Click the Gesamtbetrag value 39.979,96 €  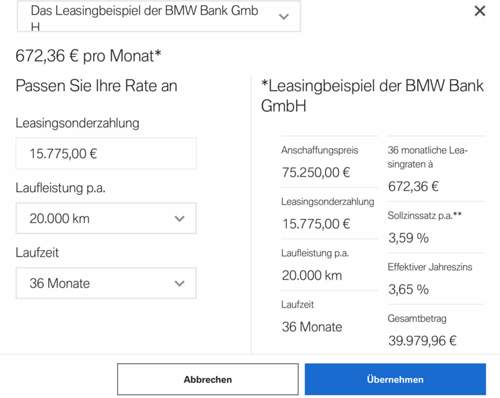[422, 341]
